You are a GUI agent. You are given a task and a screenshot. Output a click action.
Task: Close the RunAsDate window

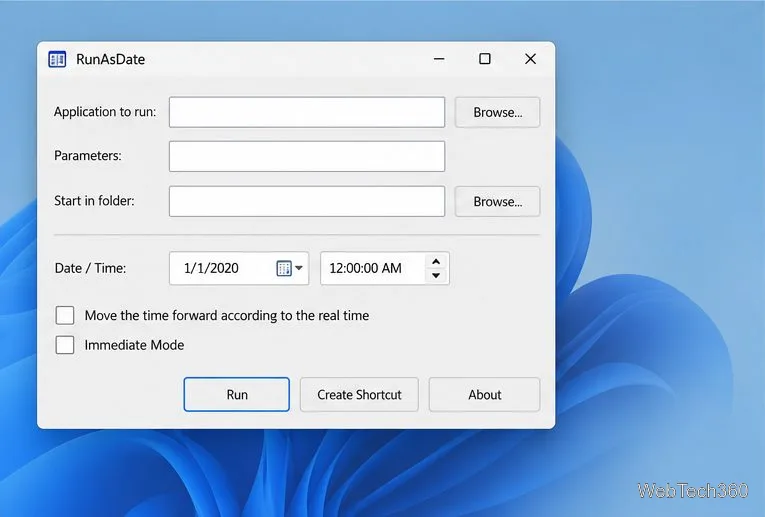pyautogui.click(x=530, y=59)
